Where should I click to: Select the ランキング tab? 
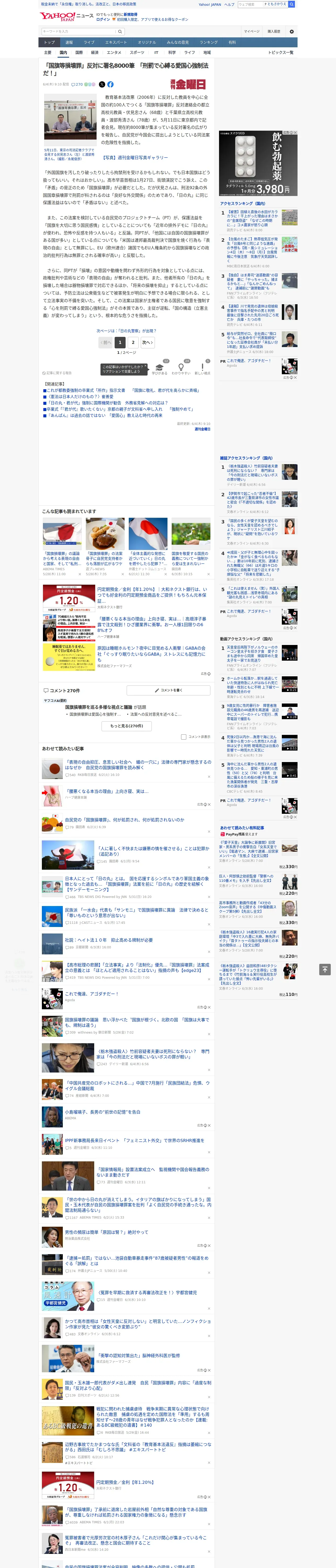click(x=209, y=43)
